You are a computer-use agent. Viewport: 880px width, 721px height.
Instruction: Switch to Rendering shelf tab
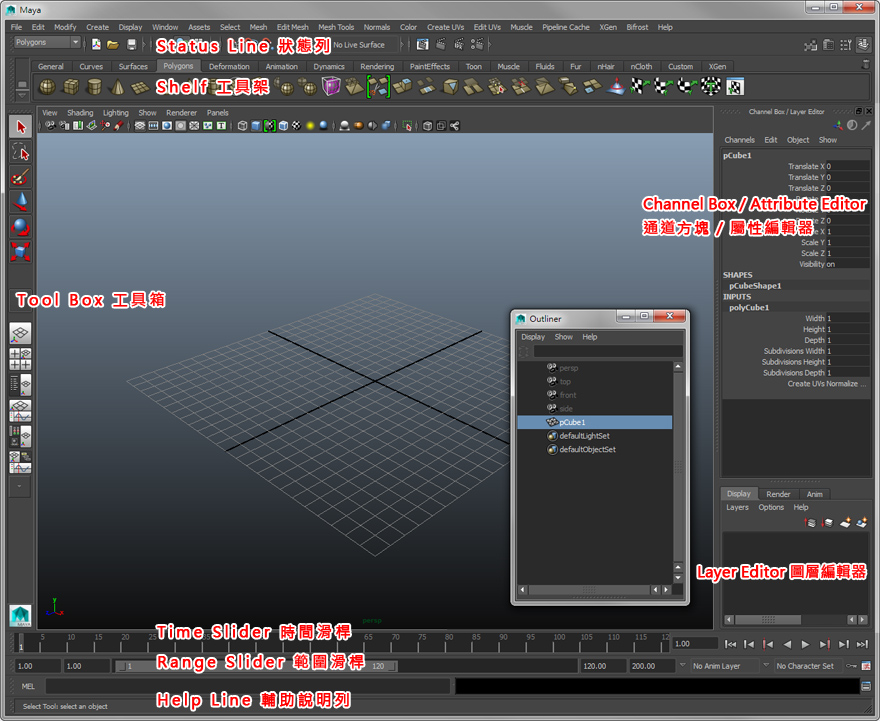[377, 66]
